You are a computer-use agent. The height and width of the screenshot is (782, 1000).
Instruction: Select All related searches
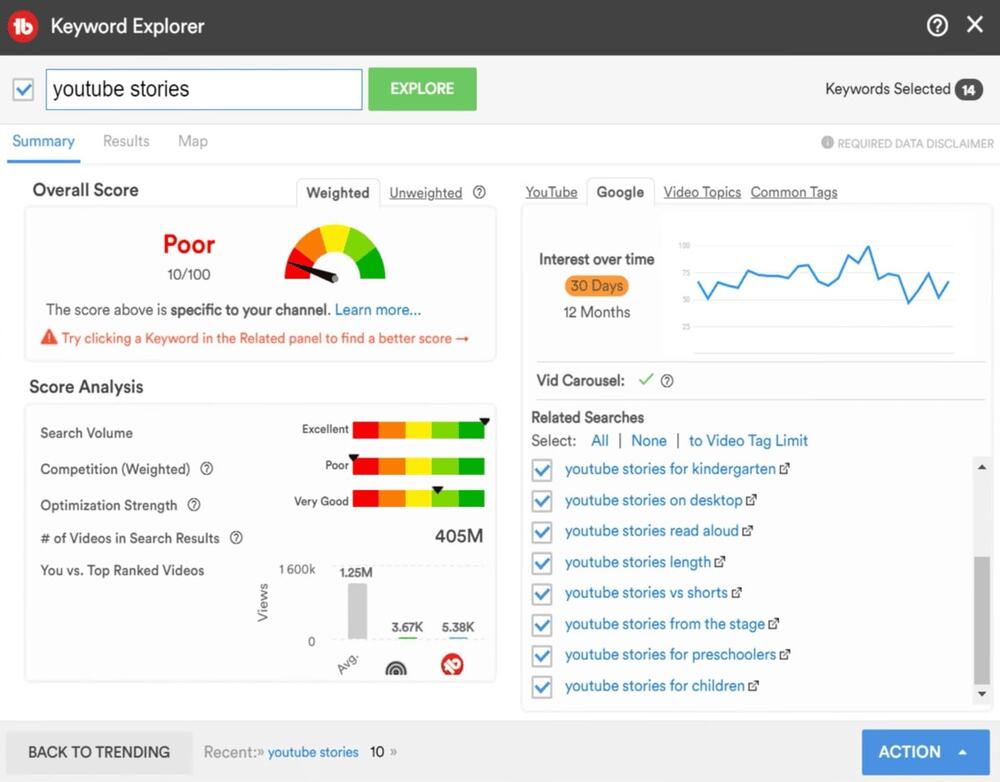pyautogui.click(x=599, y=441)
